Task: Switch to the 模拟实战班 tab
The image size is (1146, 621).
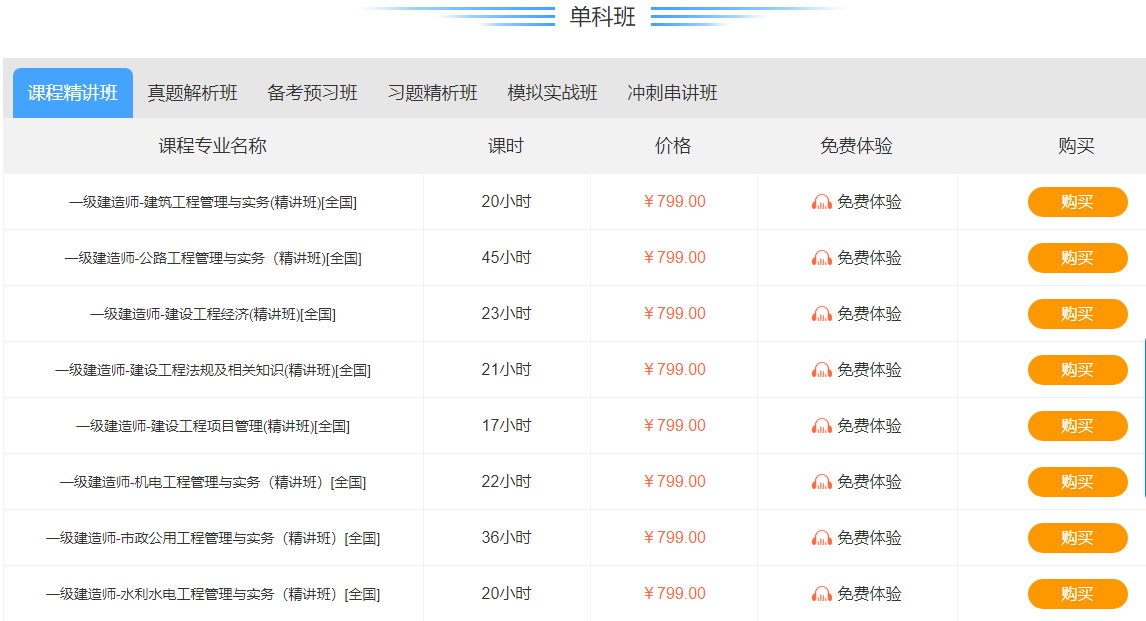Action: [553, 92]
